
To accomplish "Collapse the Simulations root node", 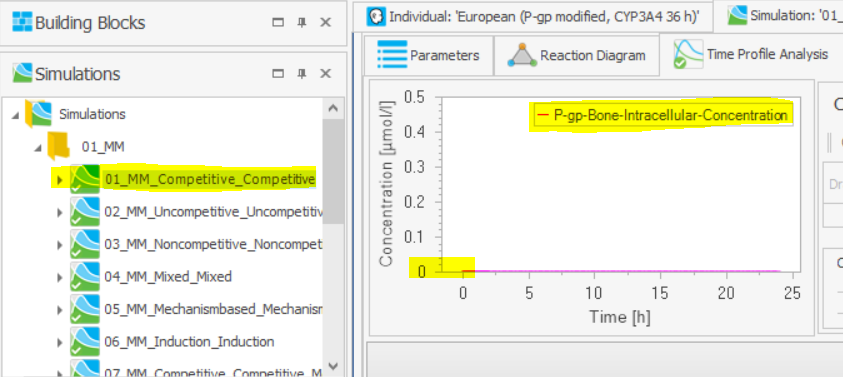I will [15, 115].
